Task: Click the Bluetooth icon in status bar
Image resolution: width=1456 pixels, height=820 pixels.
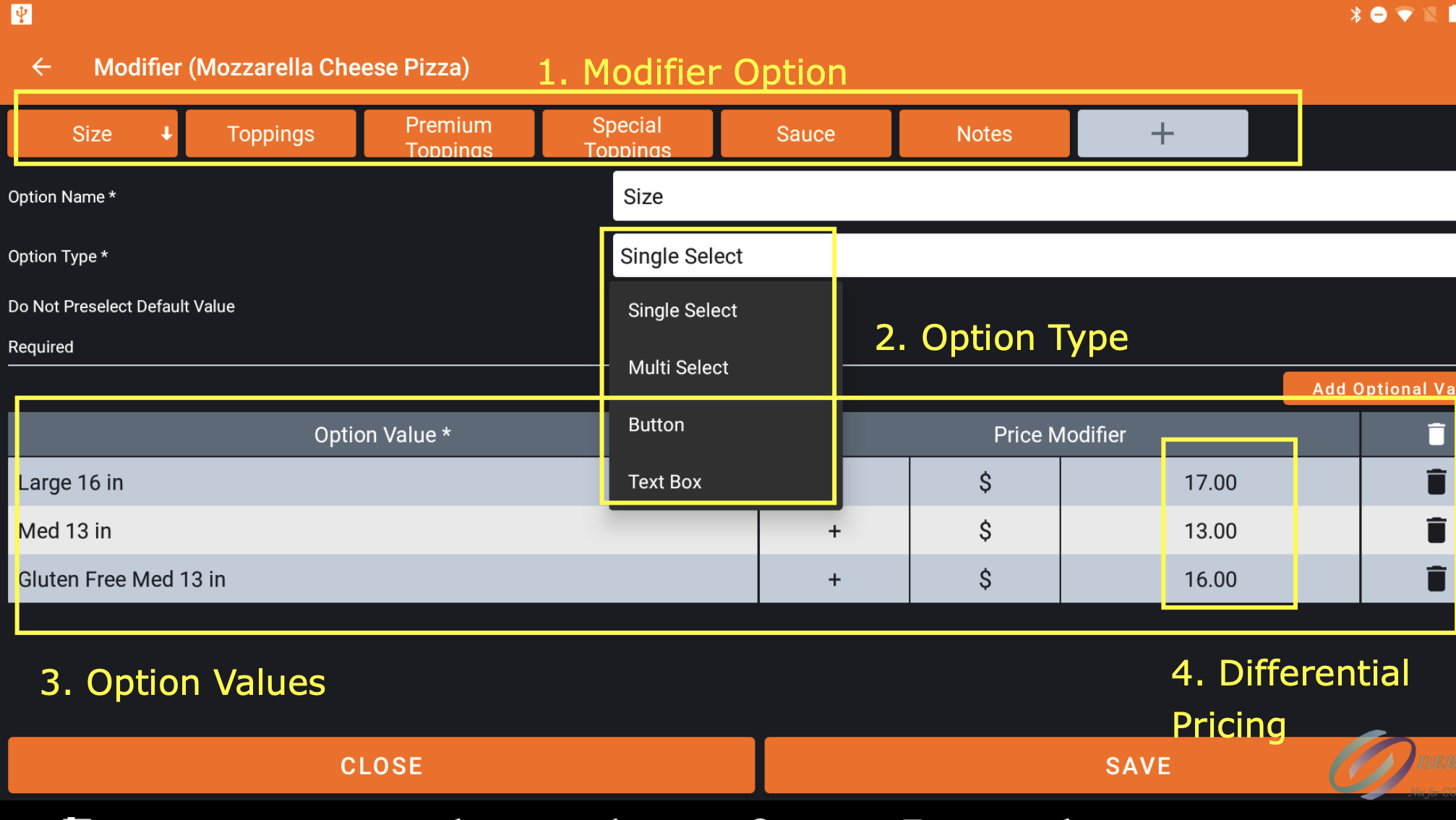Action: click(x=1356, y=14)
